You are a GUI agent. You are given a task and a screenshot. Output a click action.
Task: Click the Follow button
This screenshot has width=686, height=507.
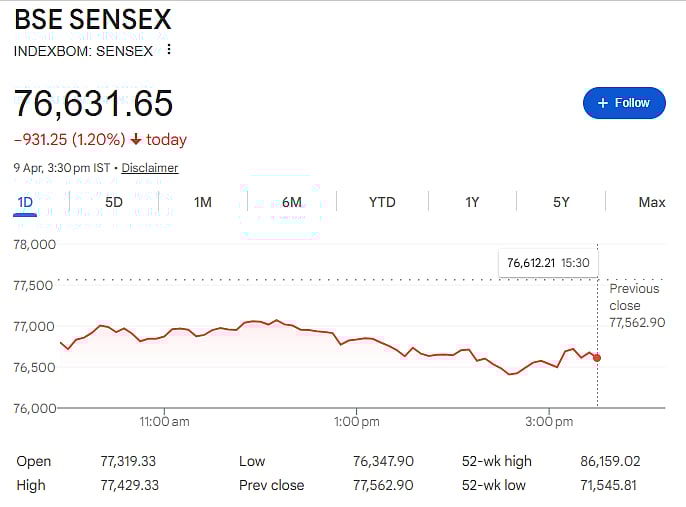(624, 103)
